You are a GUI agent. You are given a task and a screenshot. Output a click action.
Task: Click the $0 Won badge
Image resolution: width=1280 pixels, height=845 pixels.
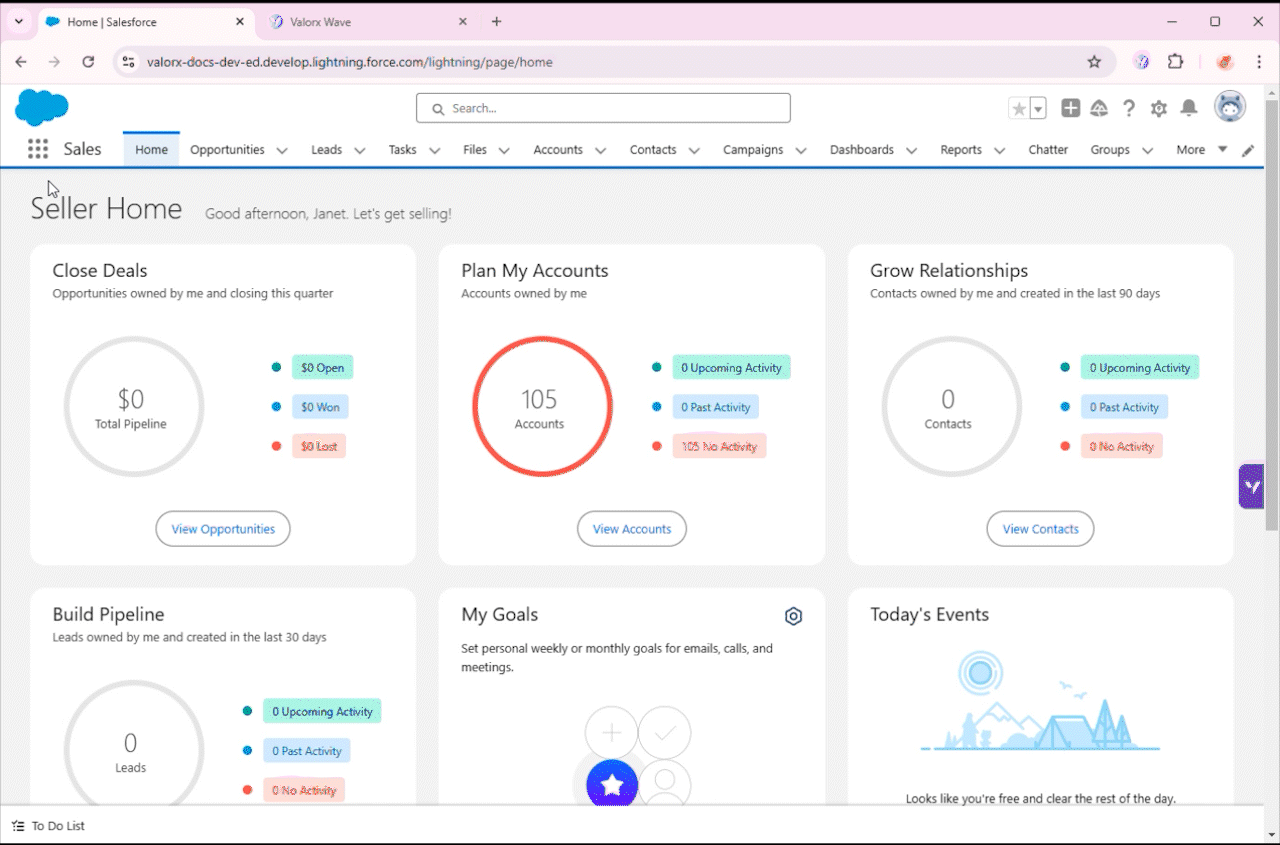[x=320, y=407]
